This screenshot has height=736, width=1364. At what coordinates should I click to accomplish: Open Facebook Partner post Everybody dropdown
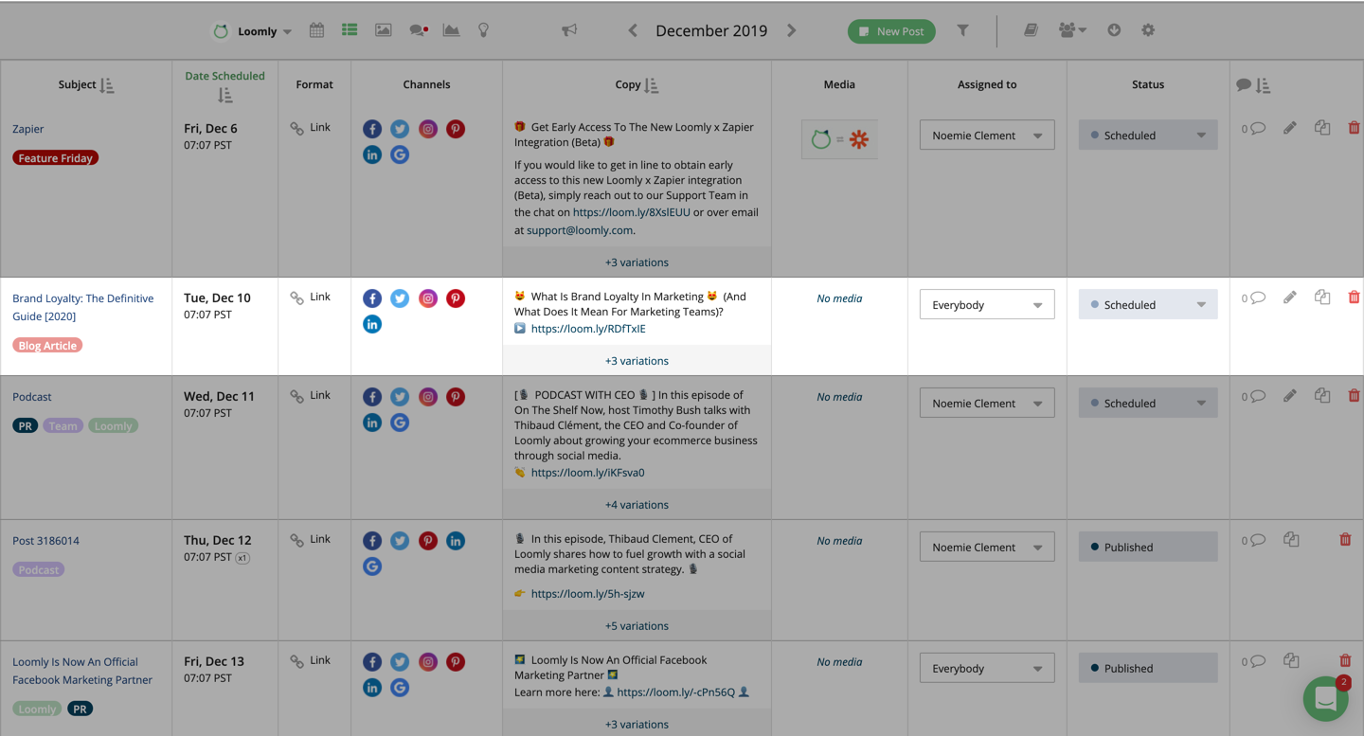(x=987, y=668)
